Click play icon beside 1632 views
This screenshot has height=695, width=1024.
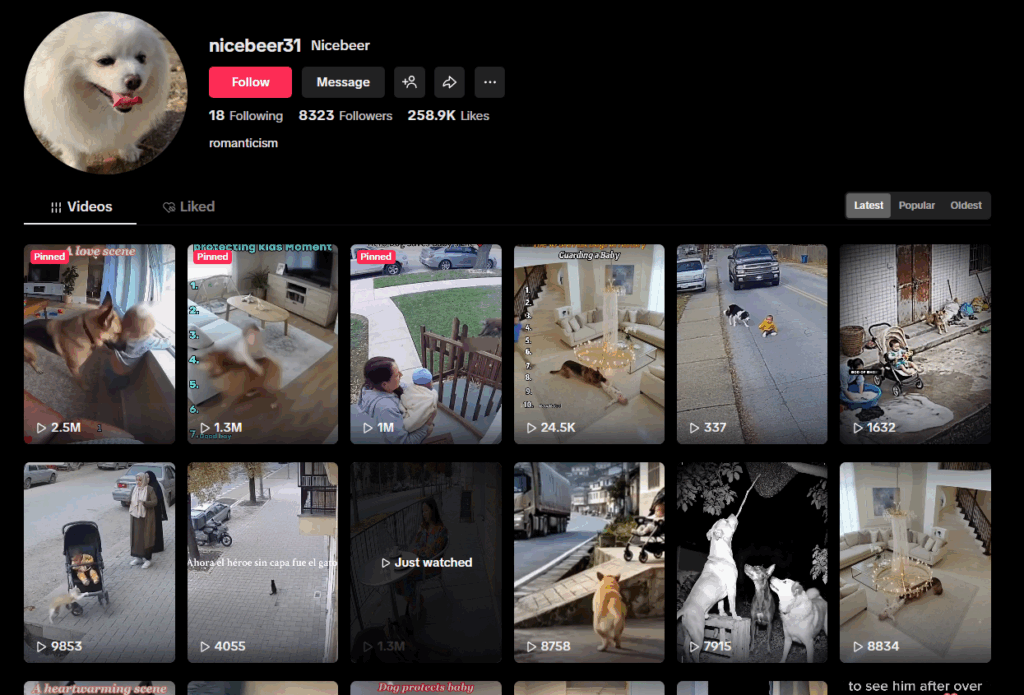point(857,428)
